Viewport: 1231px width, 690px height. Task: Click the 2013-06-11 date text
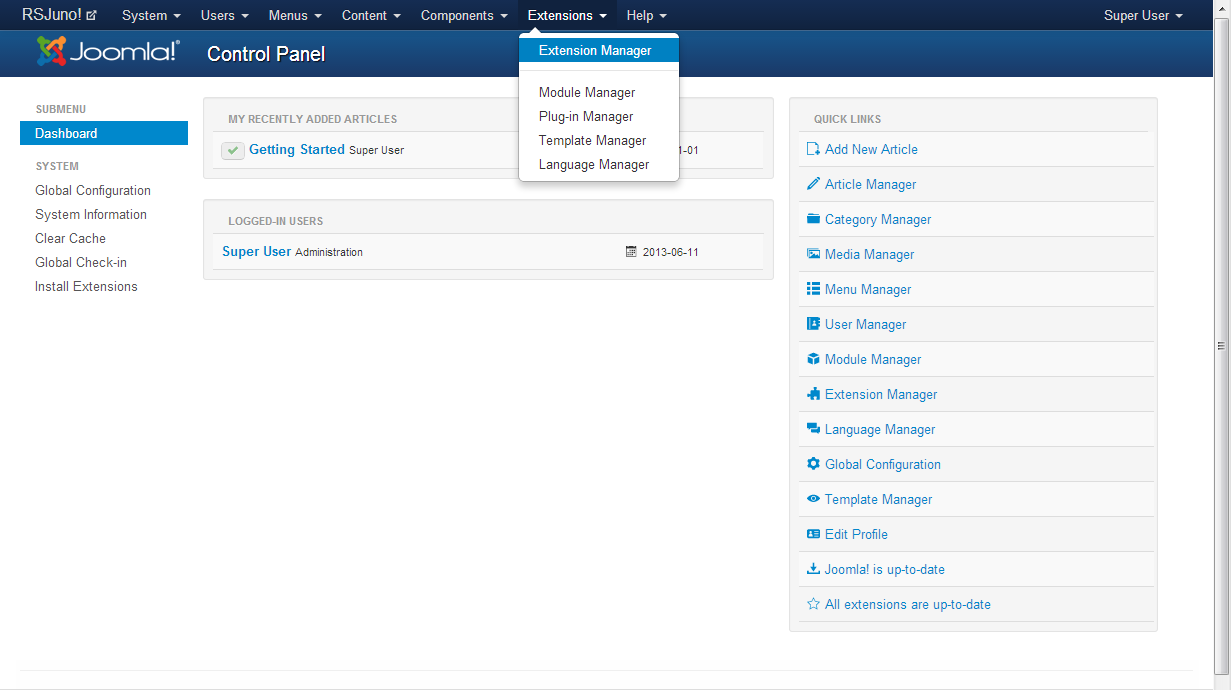pos(671,252)
